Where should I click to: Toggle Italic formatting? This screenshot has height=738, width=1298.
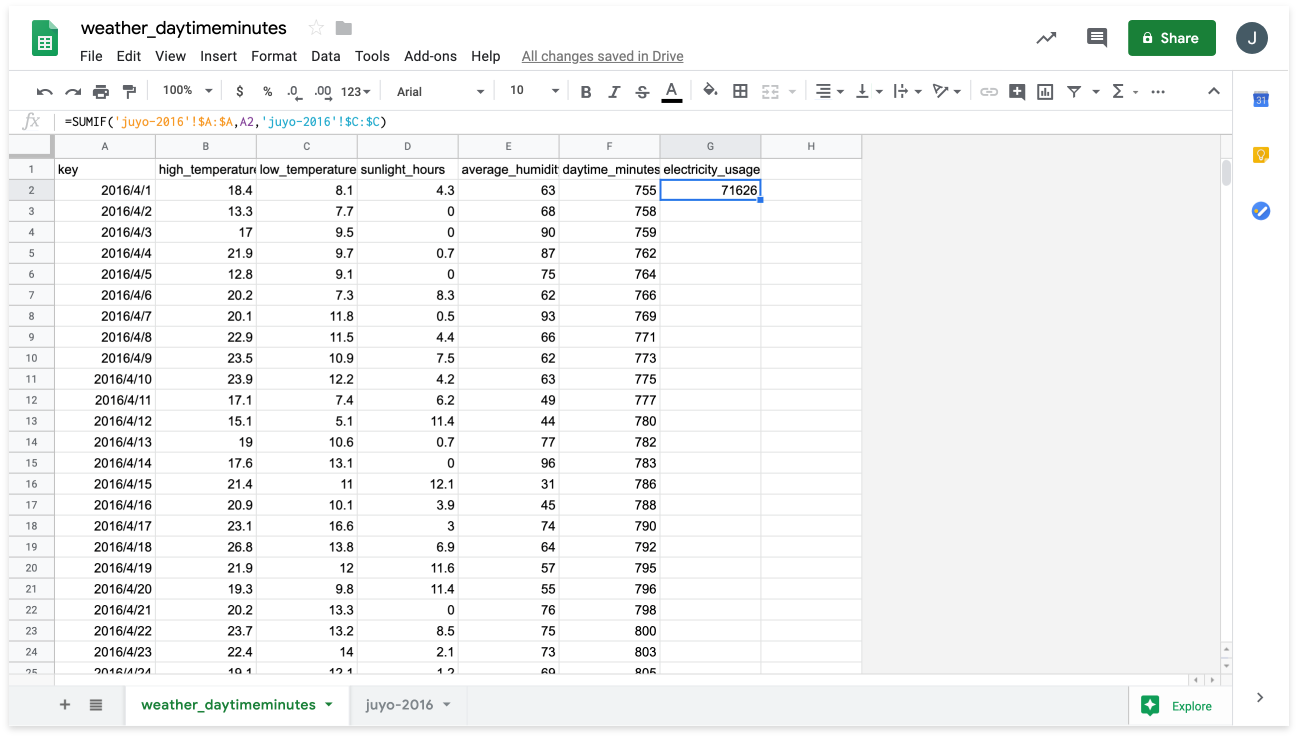[614, 91]
